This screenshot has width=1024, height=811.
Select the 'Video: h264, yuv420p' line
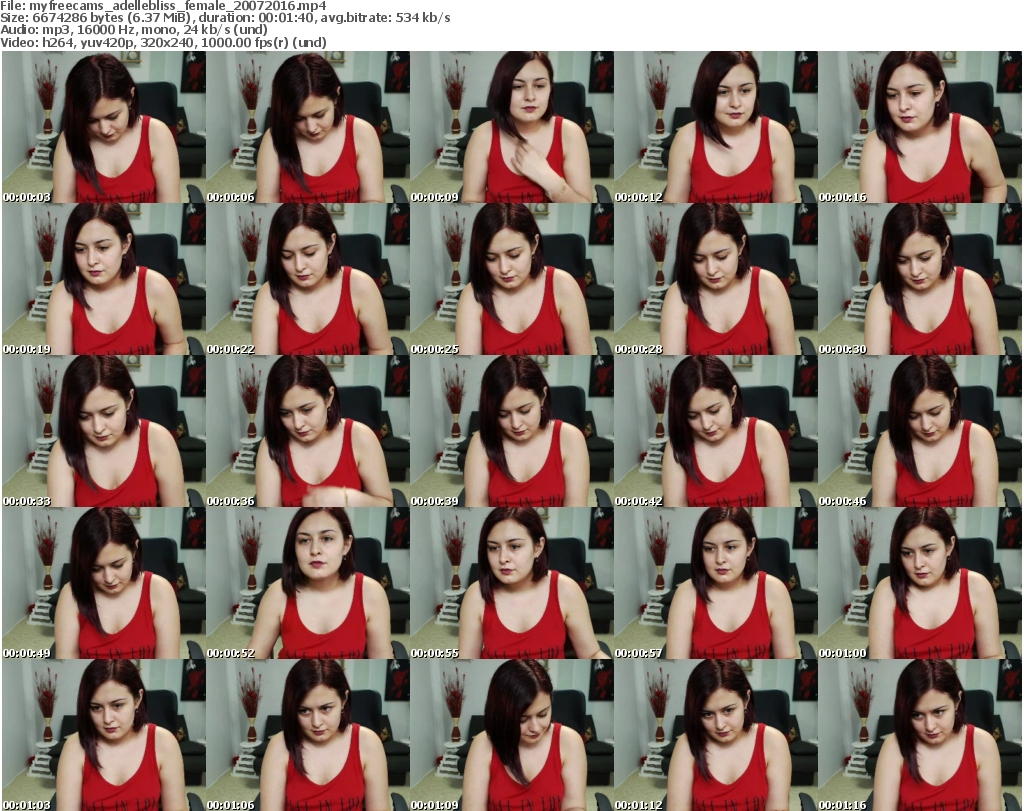[163, 42]
